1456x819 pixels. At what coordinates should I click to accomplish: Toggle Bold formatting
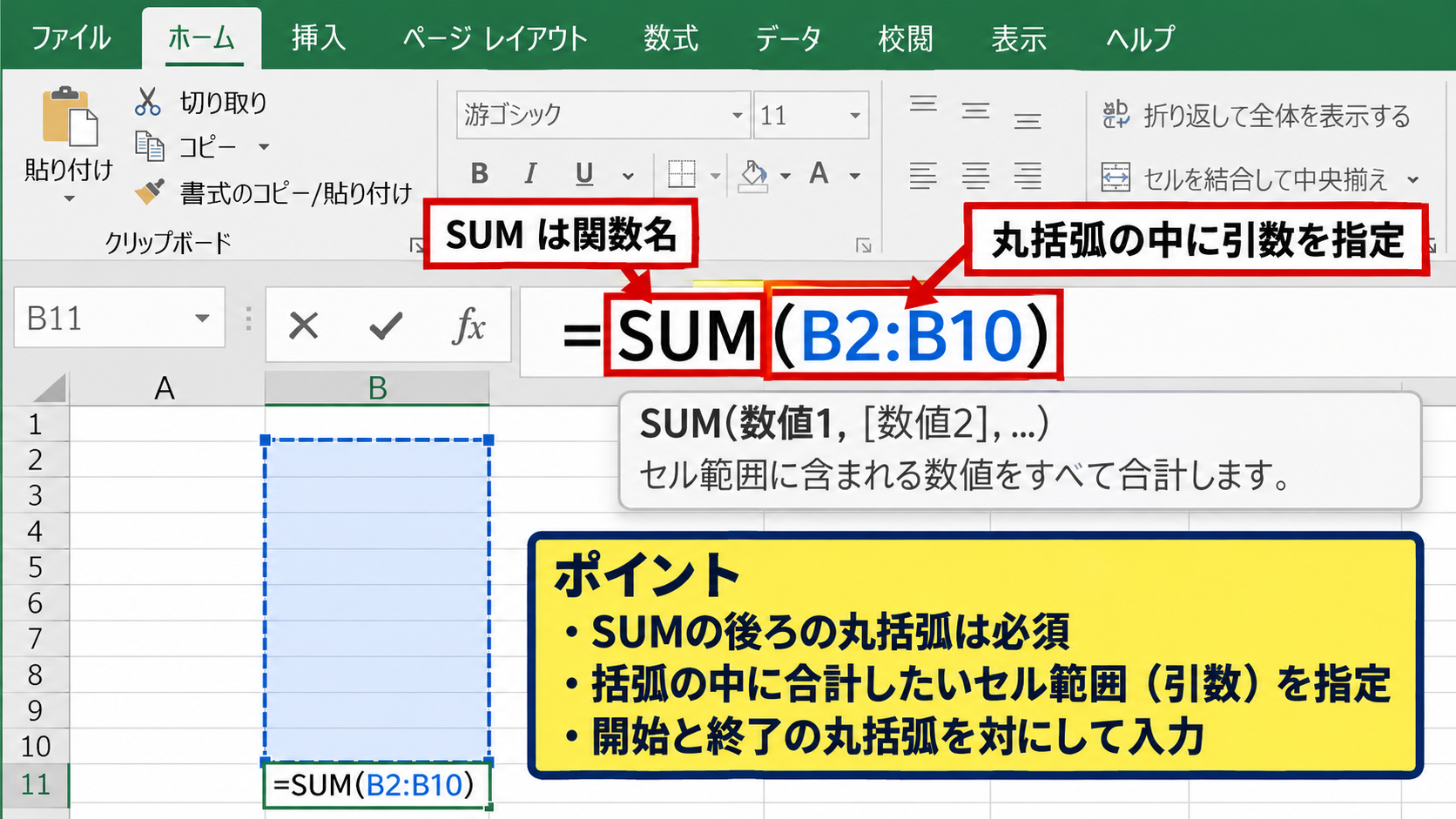pos(479,174)
